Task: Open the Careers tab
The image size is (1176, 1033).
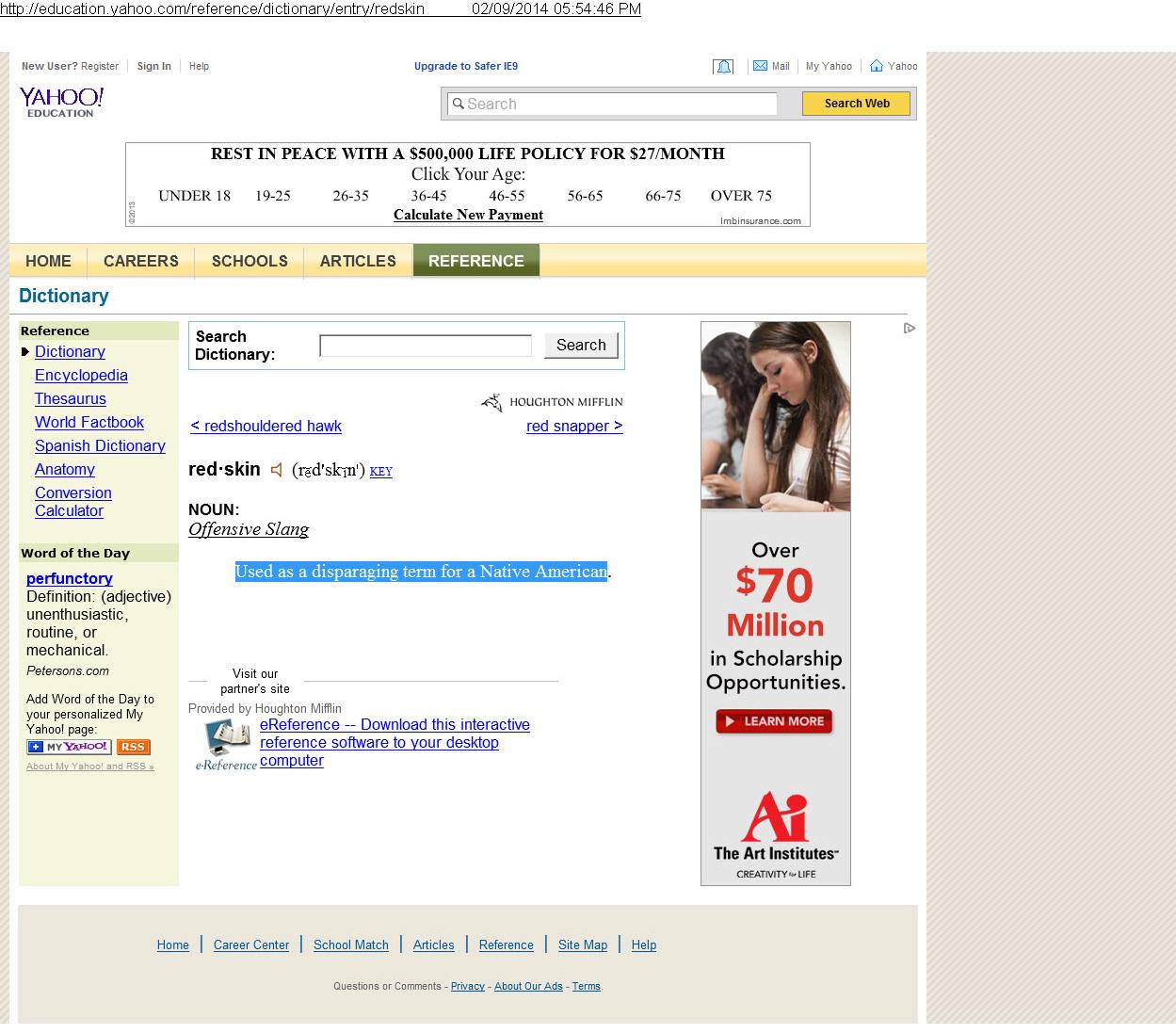Action: pyautogui.click(x=140, y=261)
